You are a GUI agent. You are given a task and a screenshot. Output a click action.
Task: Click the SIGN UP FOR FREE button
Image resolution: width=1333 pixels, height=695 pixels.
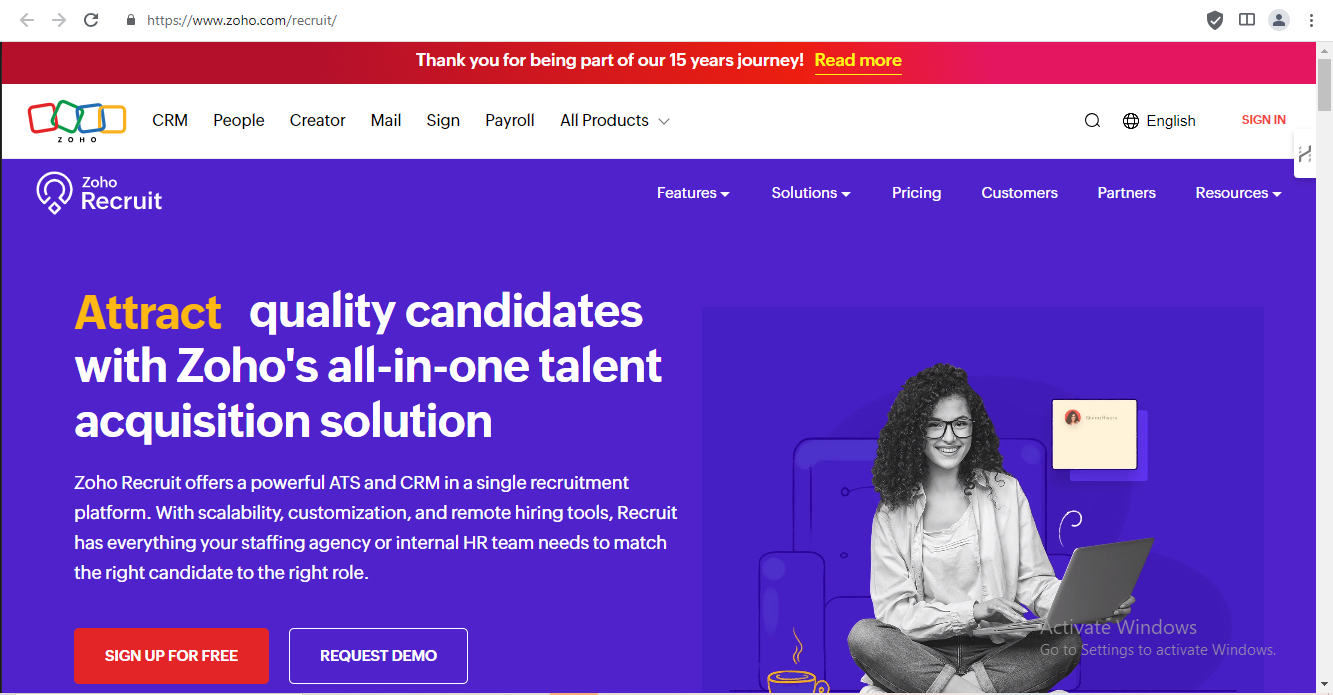click(171, 656)
